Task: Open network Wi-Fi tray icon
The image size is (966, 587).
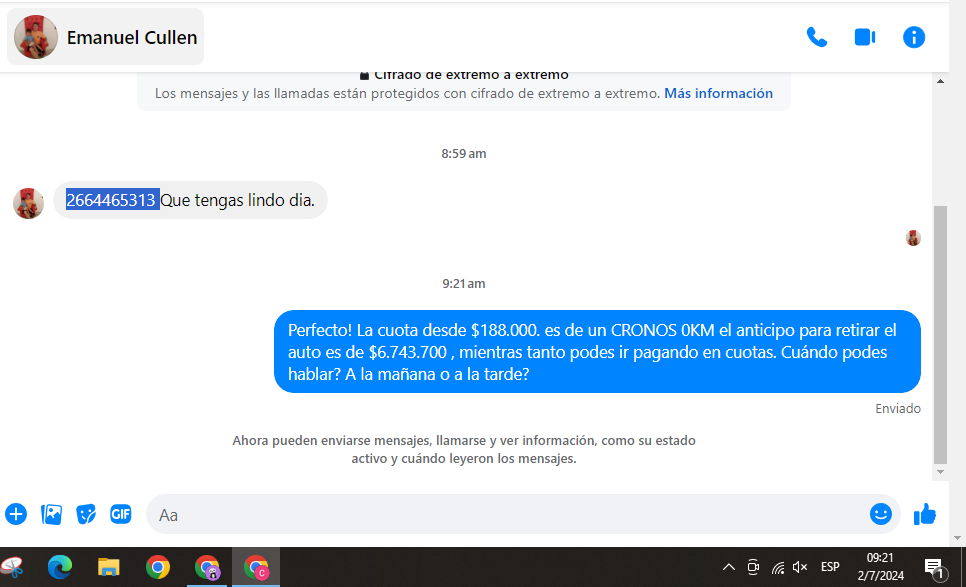Action: coord(777,567)
